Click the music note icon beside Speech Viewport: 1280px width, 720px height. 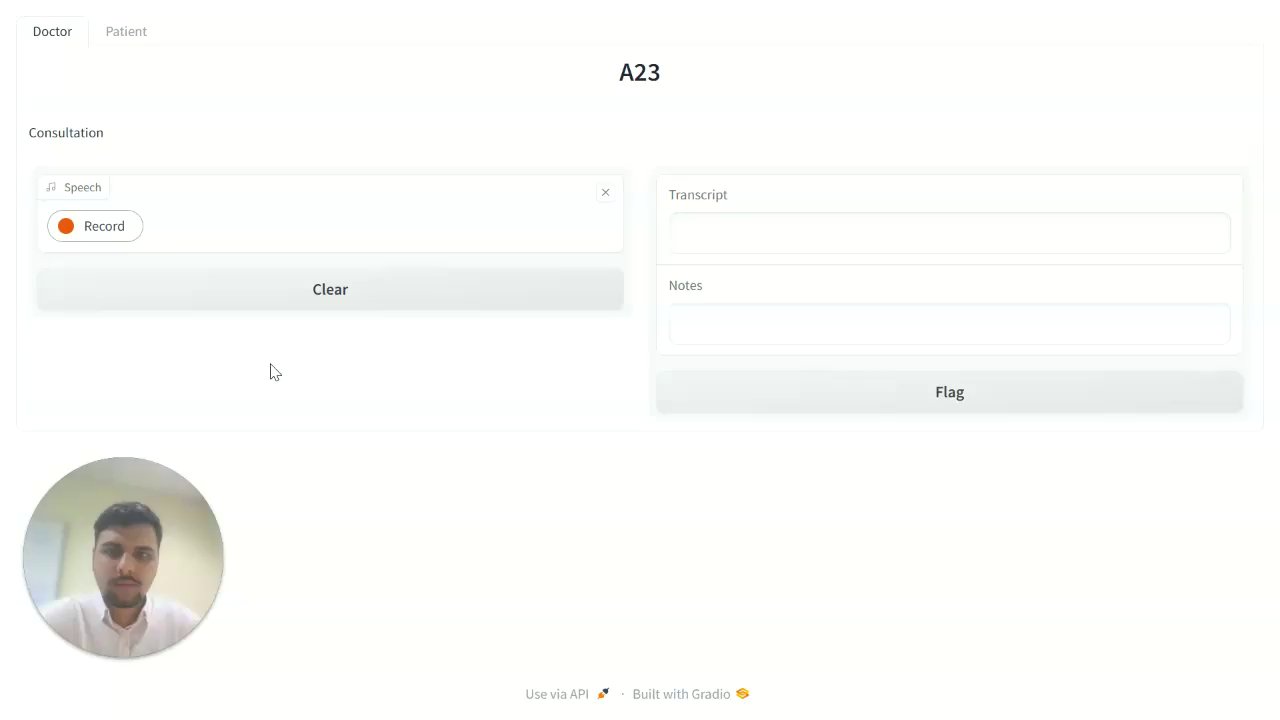point(51,187)
